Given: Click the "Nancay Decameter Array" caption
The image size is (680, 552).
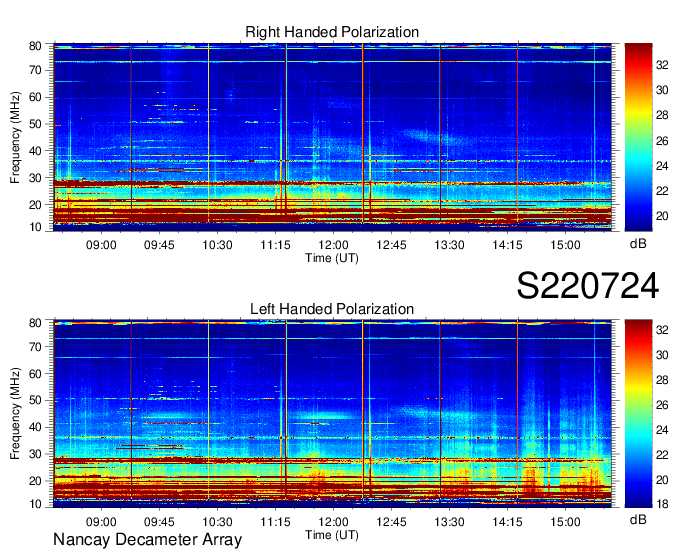Looking at the screenshot, I should point(147,540).
